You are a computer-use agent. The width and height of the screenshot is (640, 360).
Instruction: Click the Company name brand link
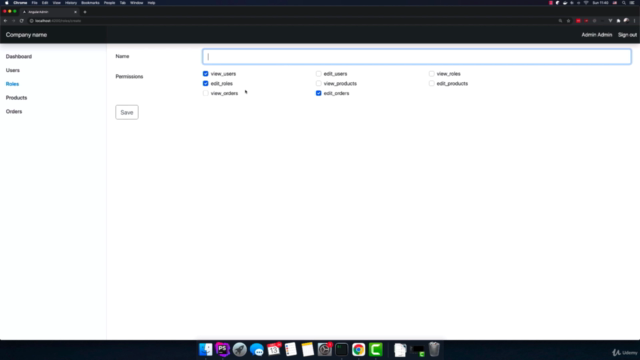pyautogui.click(x=26, y=35)
